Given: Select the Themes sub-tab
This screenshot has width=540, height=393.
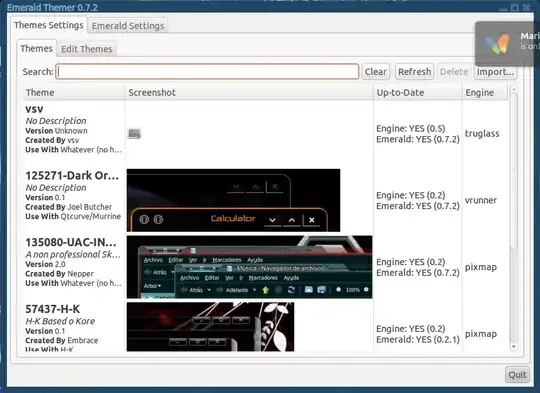Looking at the screenshot, I should [36, 49].
